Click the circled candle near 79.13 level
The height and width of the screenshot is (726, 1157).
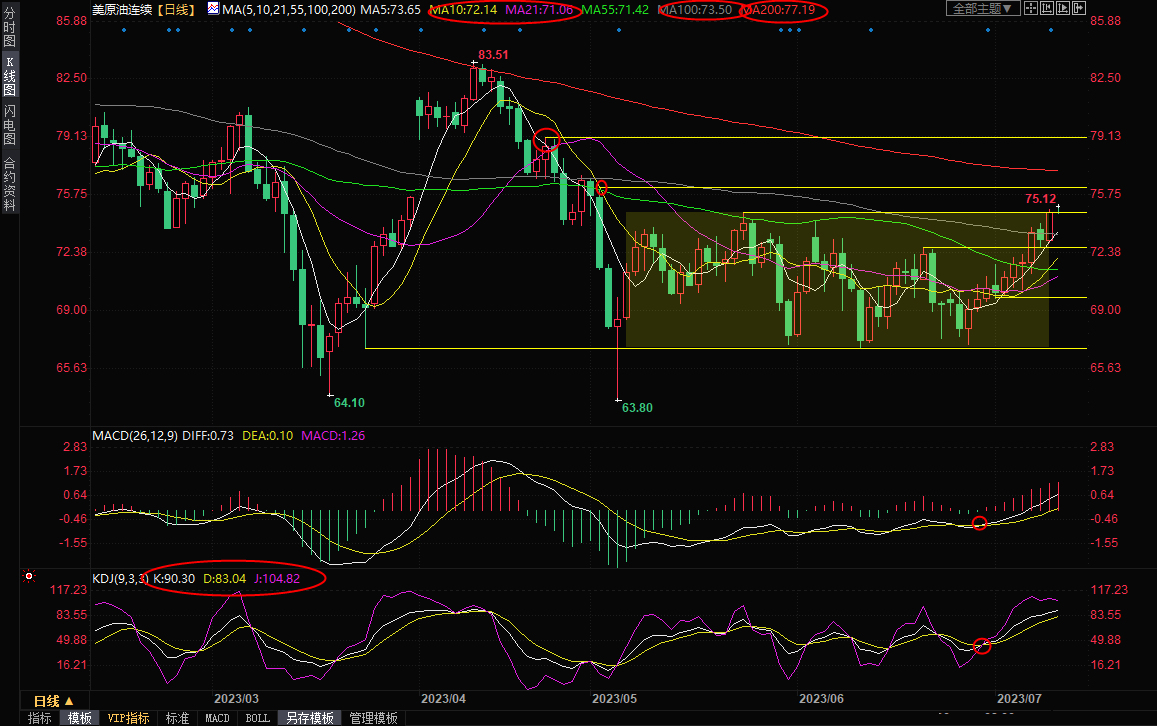(547, 140)
